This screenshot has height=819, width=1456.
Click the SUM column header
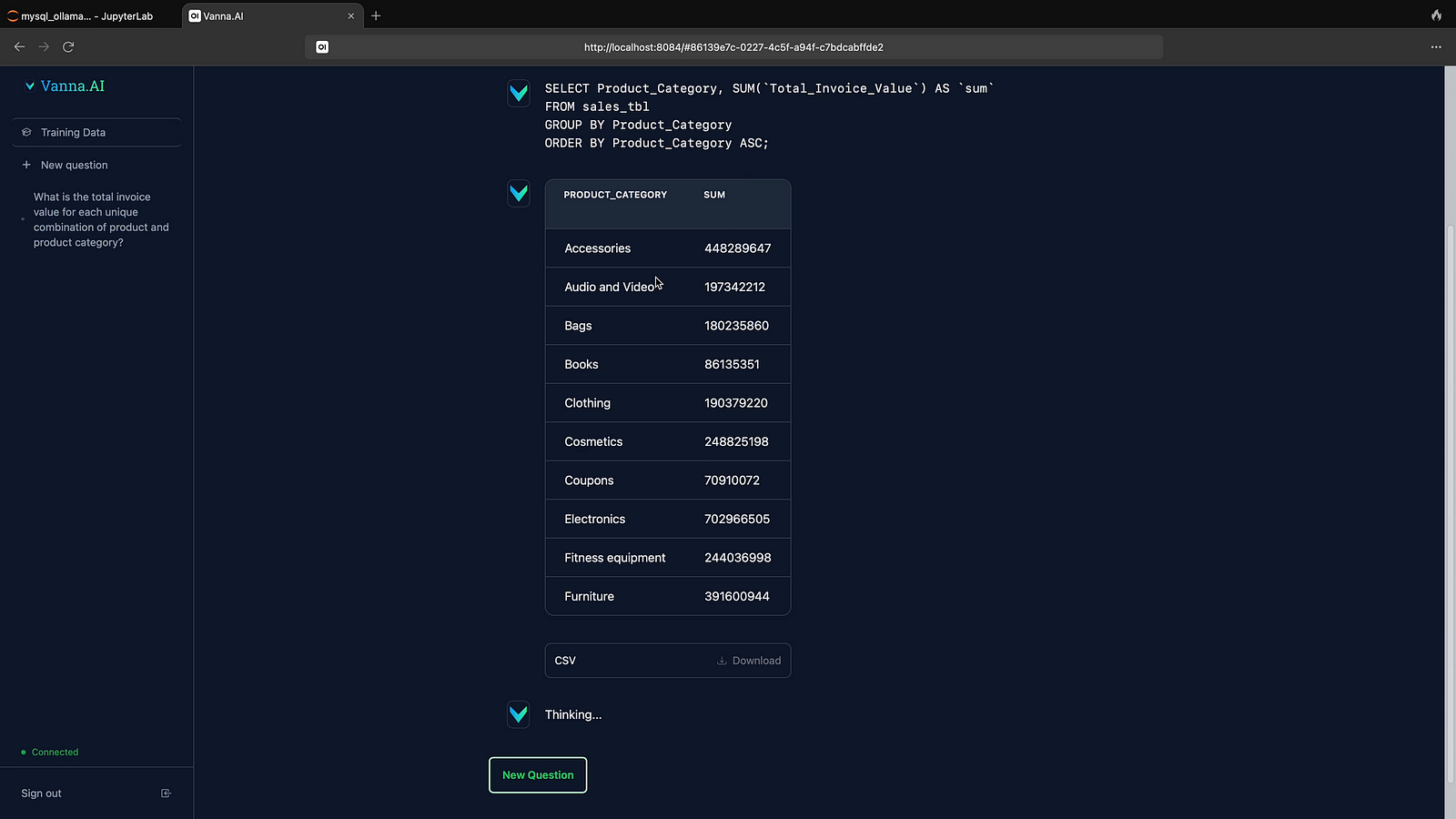coord(714,195)
